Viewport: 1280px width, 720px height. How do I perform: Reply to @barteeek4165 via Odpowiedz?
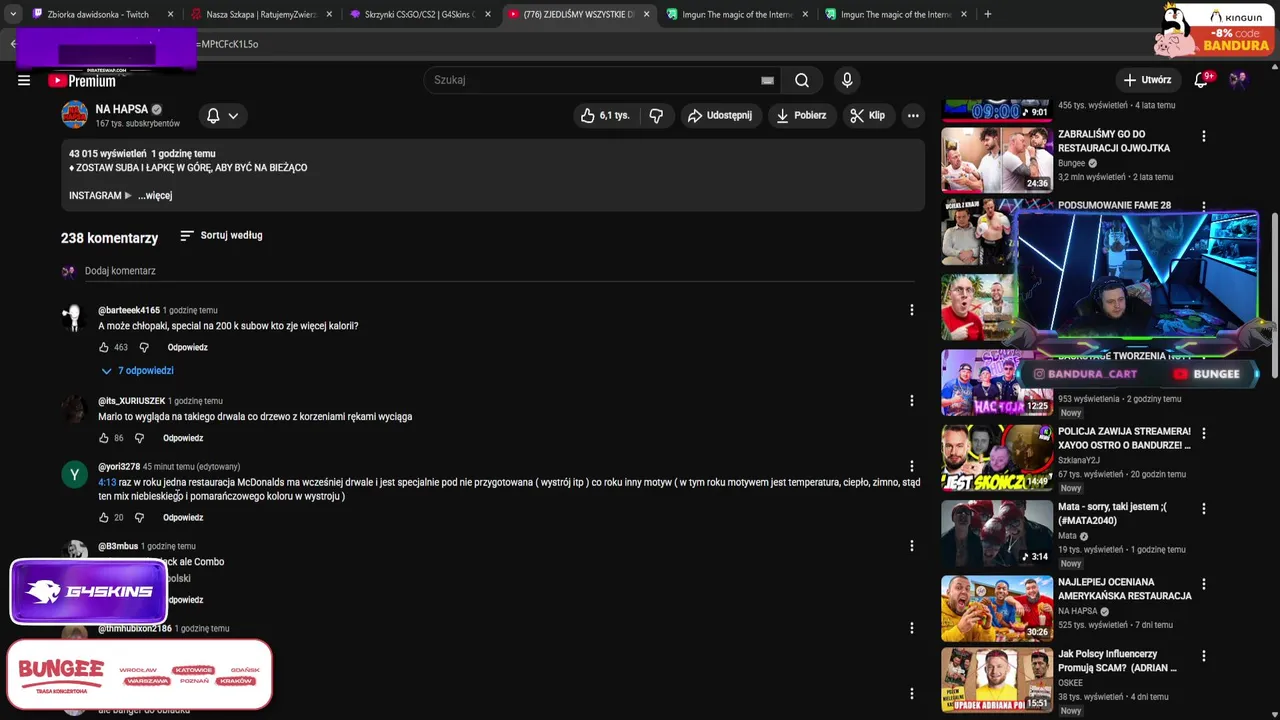pyautogui.click(x=187, y=348)
